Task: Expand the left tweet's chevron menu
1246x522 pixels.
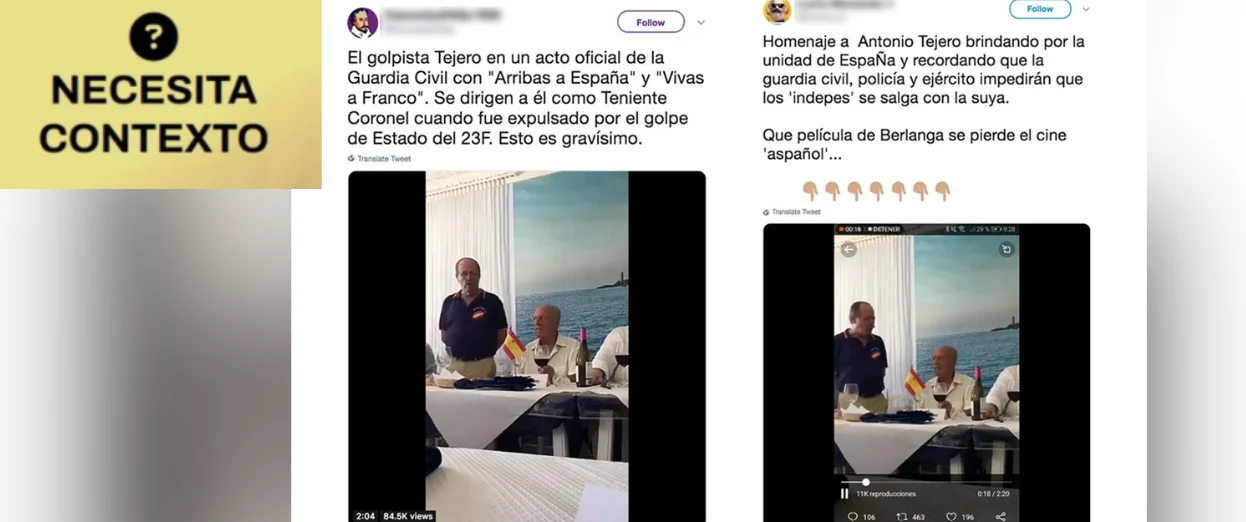Action: [701, 22]
